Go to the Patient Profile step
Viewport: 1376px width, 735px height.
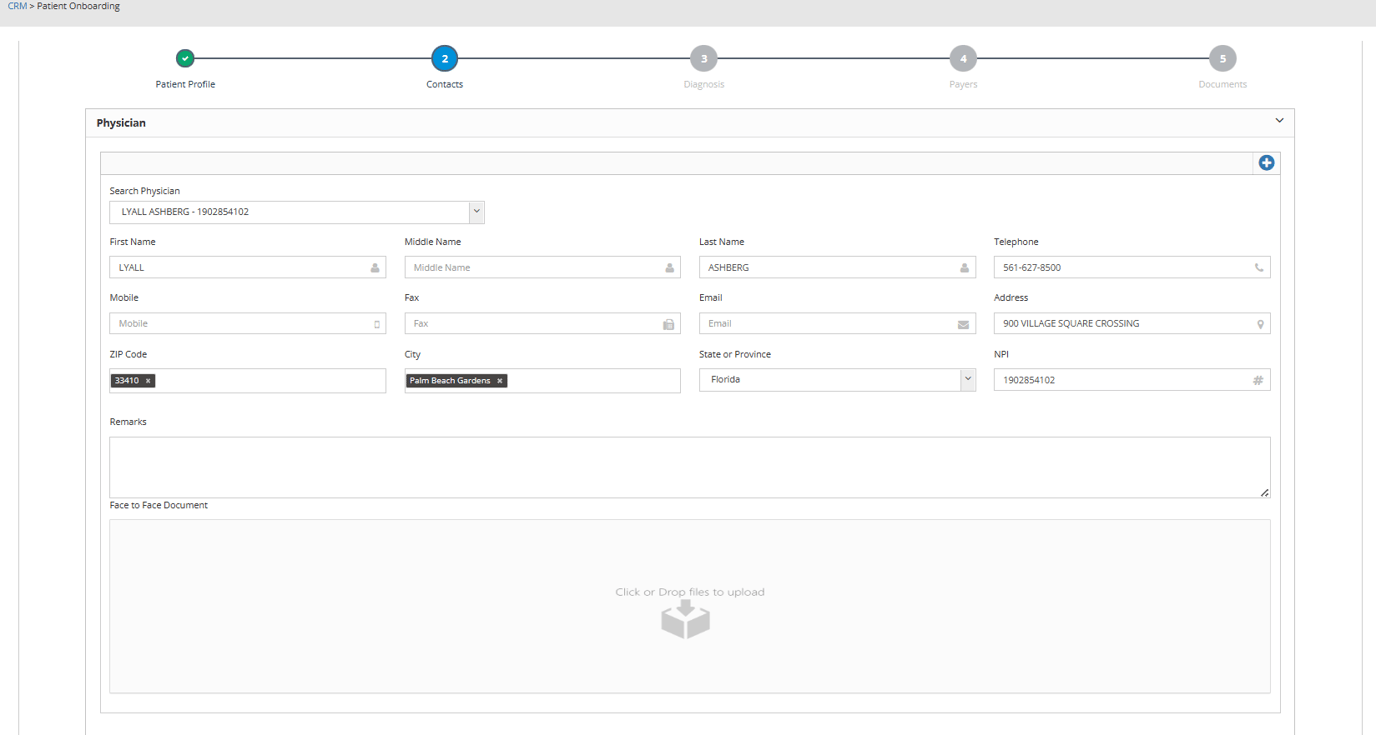(185, 59)
